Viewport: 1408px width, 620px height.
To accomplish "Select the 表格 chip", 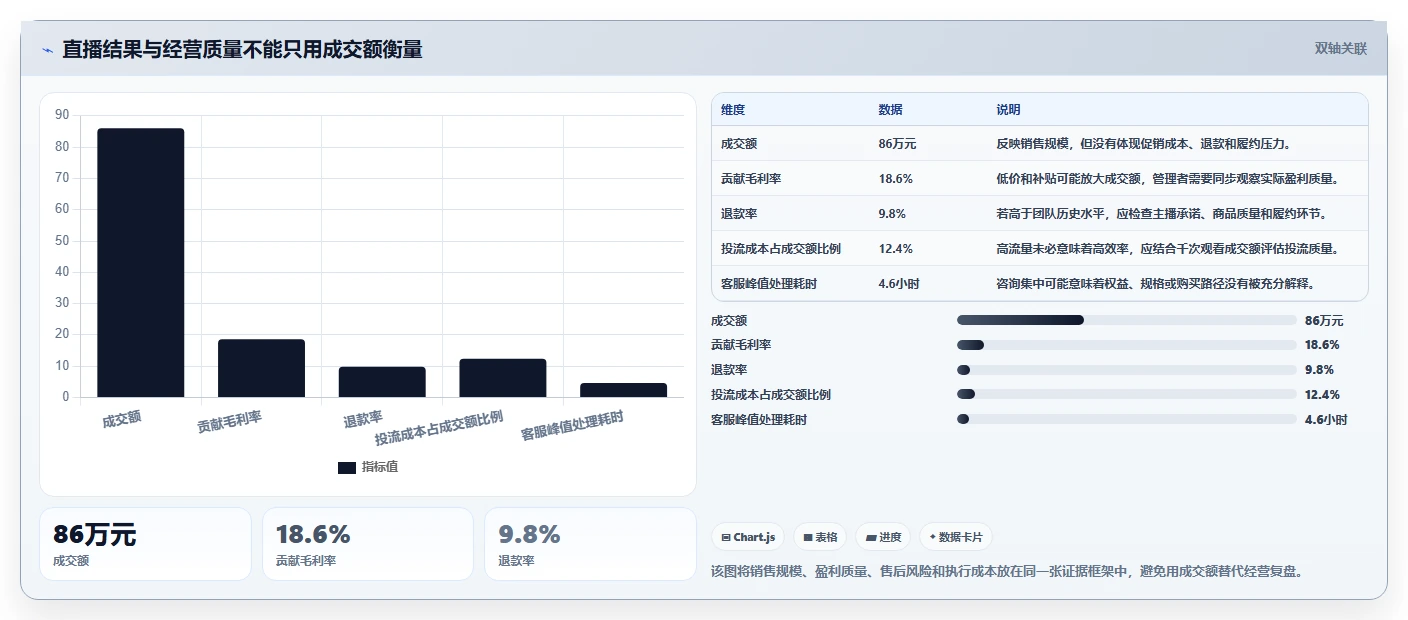I will 820,537.
